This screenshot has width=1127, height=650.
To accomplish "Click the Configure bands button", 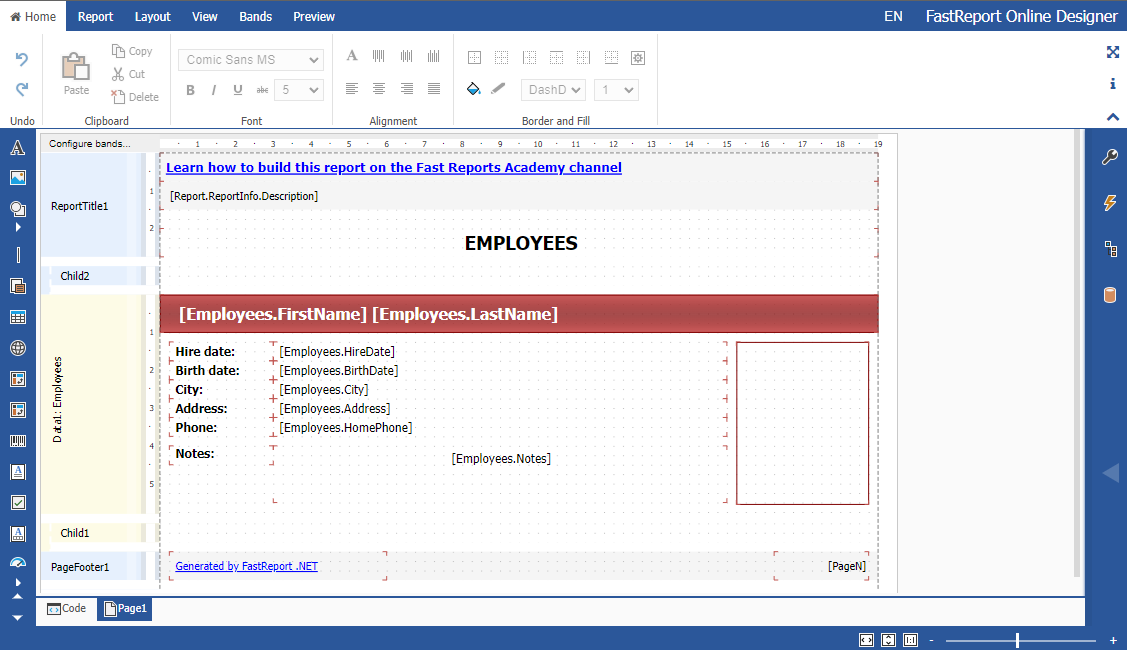I will (90, 144).
